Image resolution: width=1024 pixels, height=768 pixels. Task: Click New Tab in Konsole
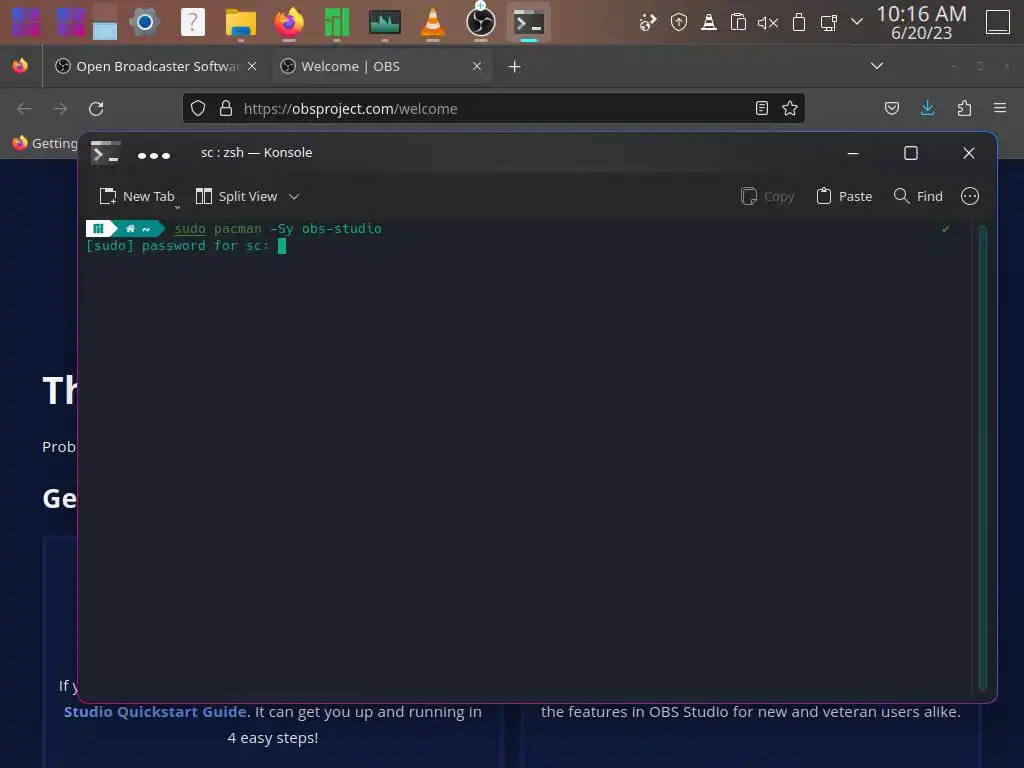pyautogui.click(x=137, y=197)
